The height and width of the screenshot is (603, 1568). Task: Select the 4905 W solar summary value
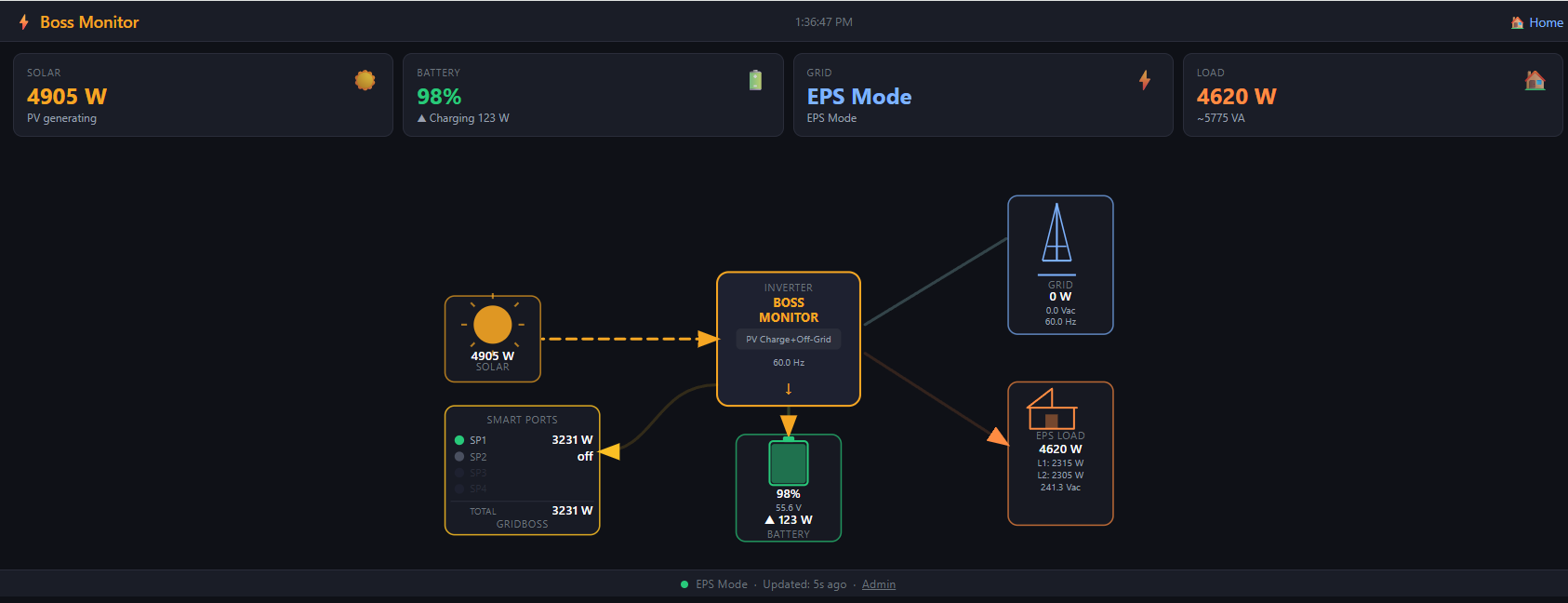pyautogui.click(x=67, y=97)
